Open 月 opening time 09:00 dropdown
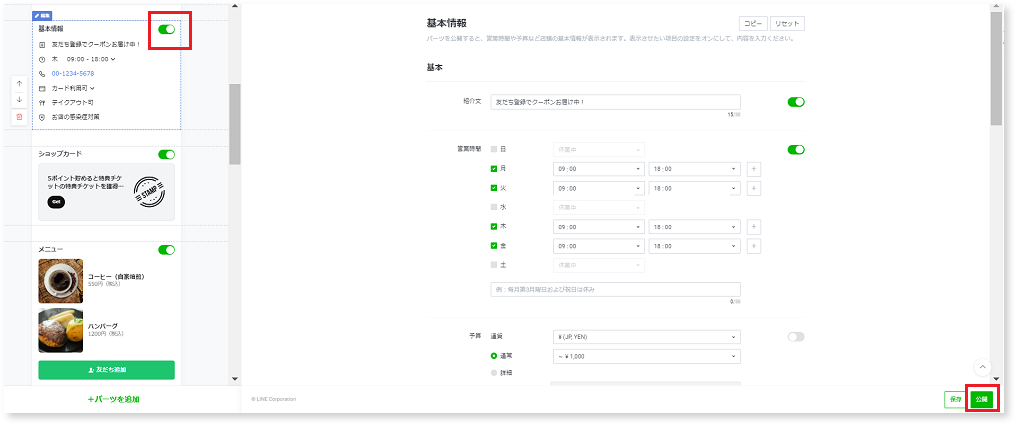 [x=597, y=169]
